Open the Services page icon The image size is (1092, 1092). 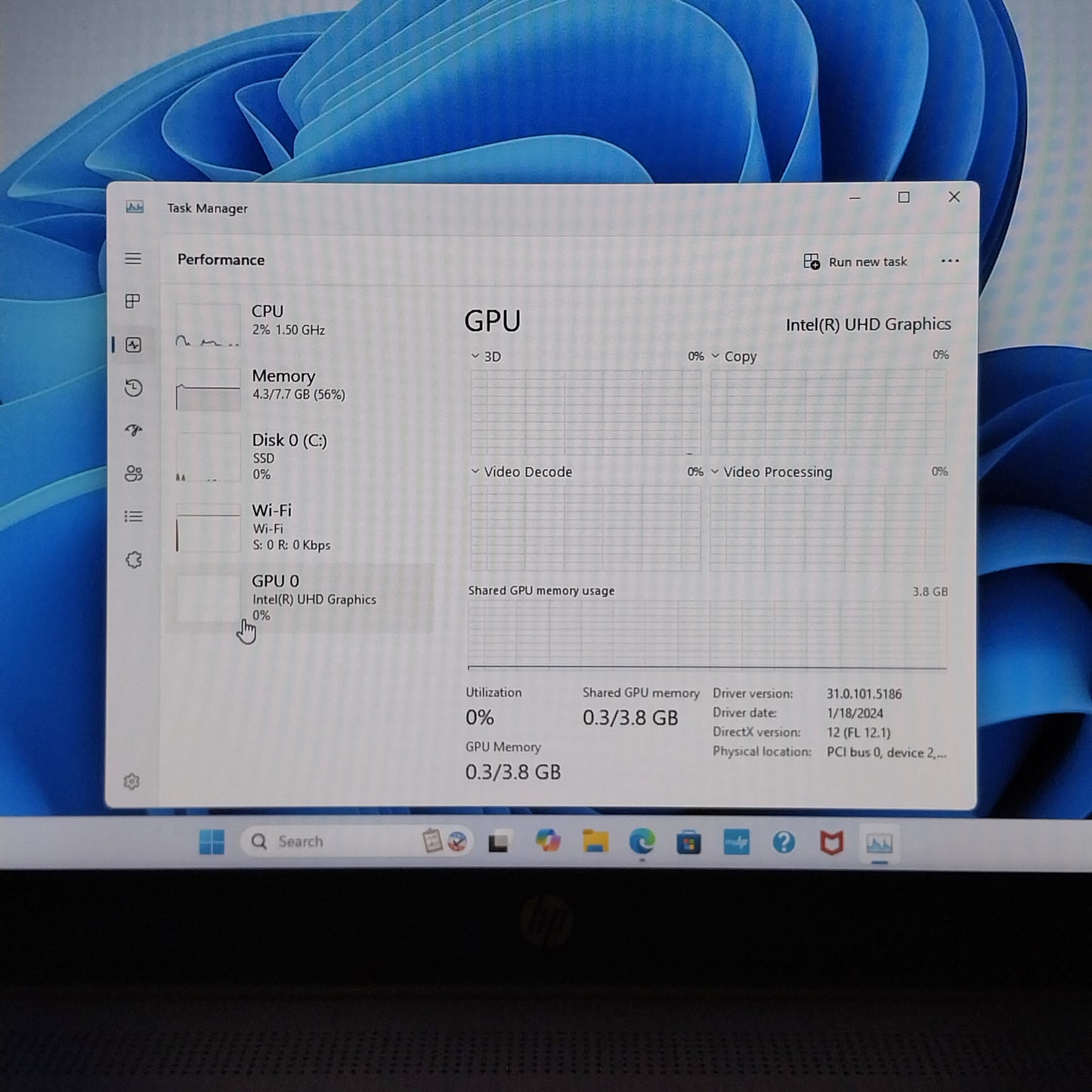point(134,560)
